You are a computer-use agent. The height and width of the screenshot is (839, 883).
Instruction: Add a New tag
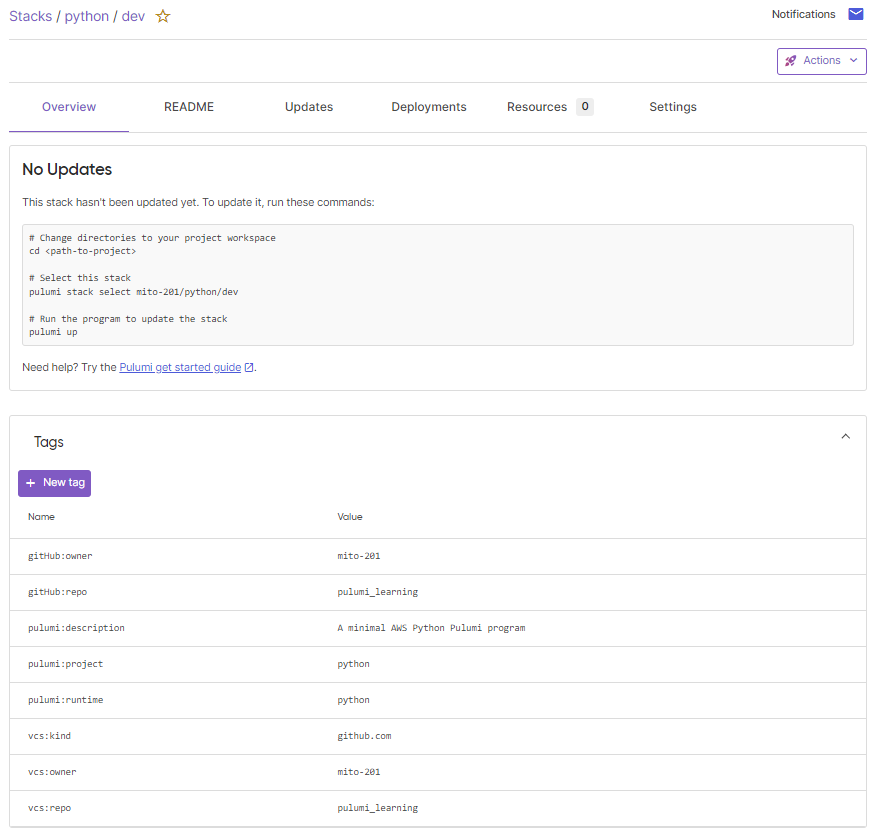pyautogui.click(x=55, y=483)
